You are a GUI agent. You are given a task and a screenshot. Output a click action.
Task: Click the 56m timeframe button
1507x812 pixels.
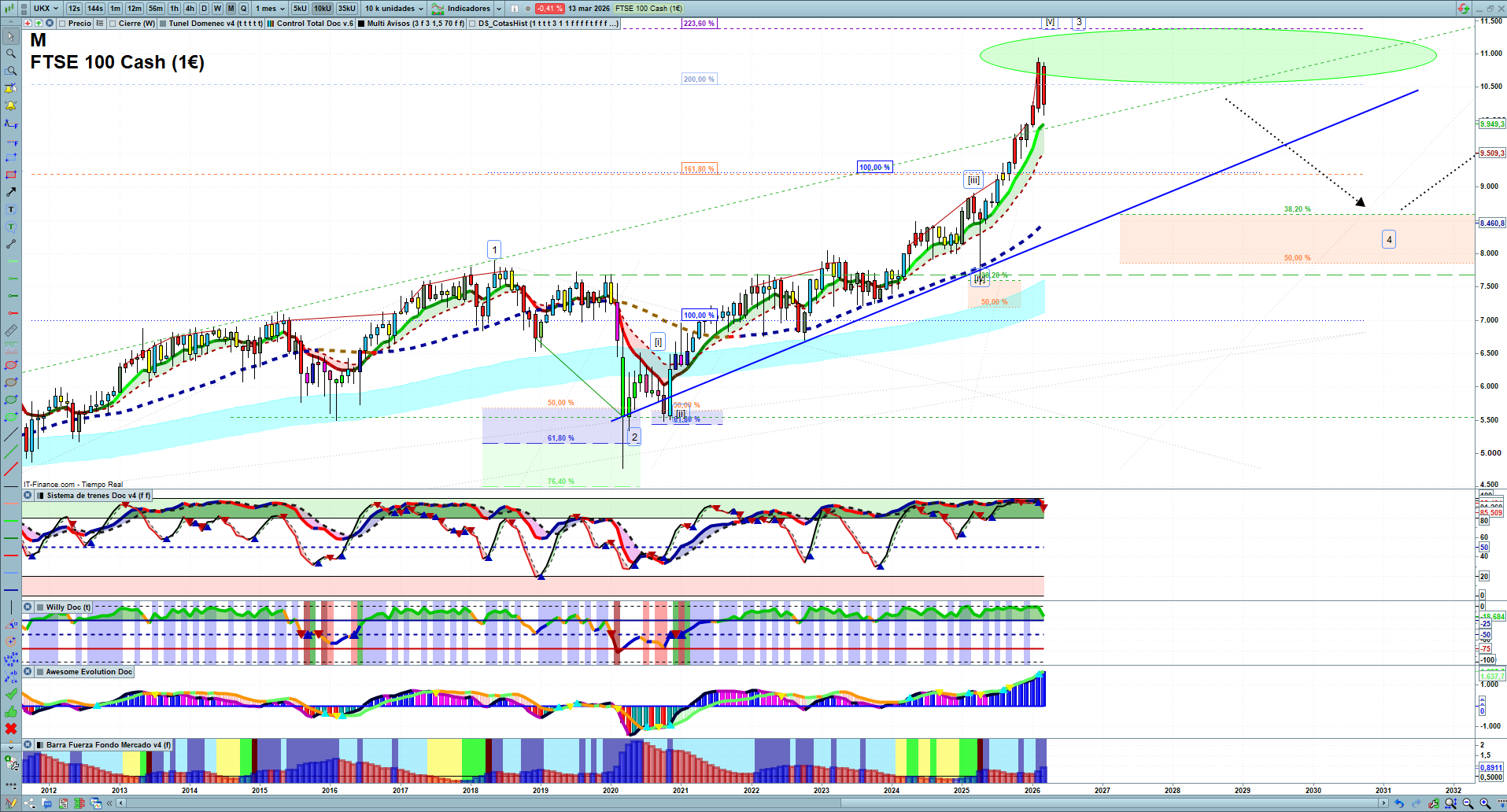point(156,9)
